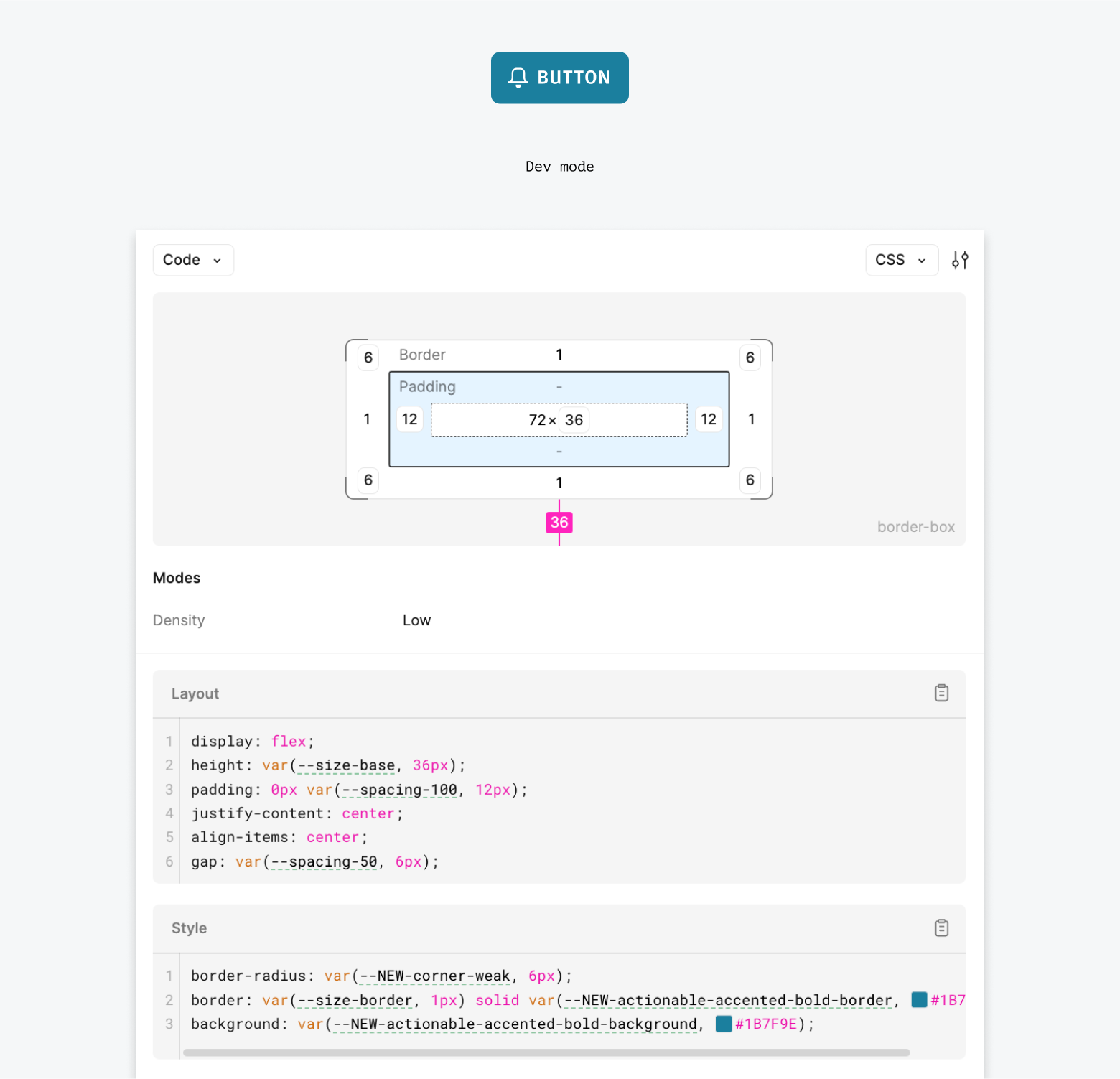Open the Code section dropdown
The image size is (1120, 1079).
(192, 260)
